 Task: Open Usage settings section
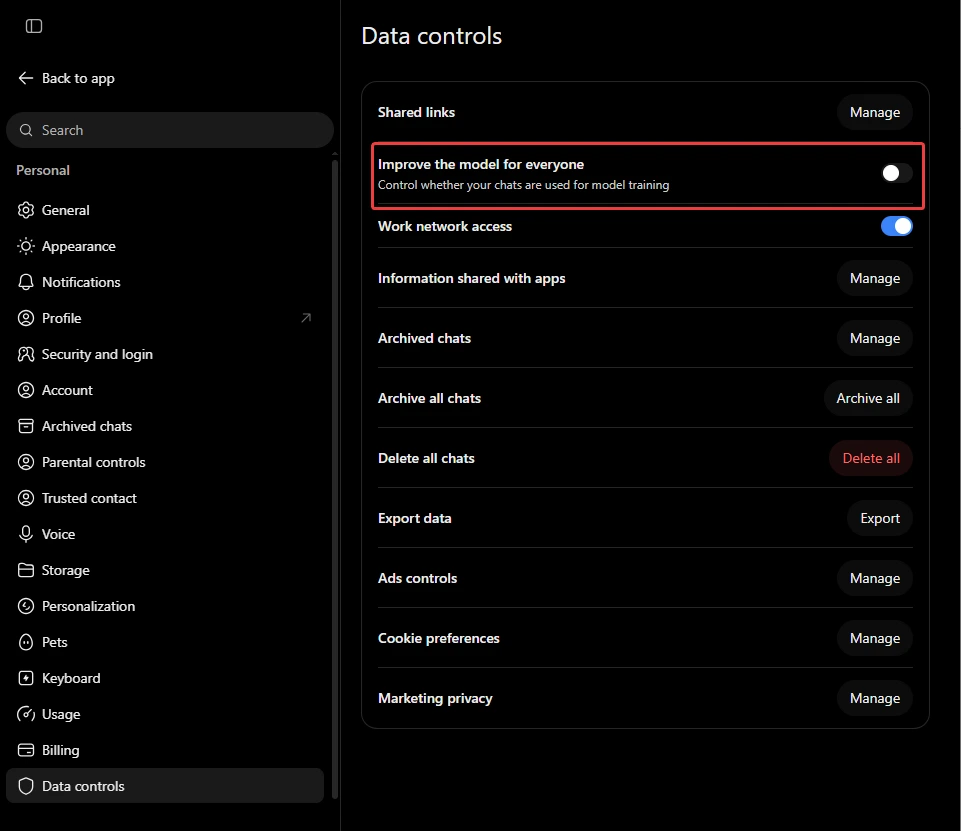click(x=165, y=714)
